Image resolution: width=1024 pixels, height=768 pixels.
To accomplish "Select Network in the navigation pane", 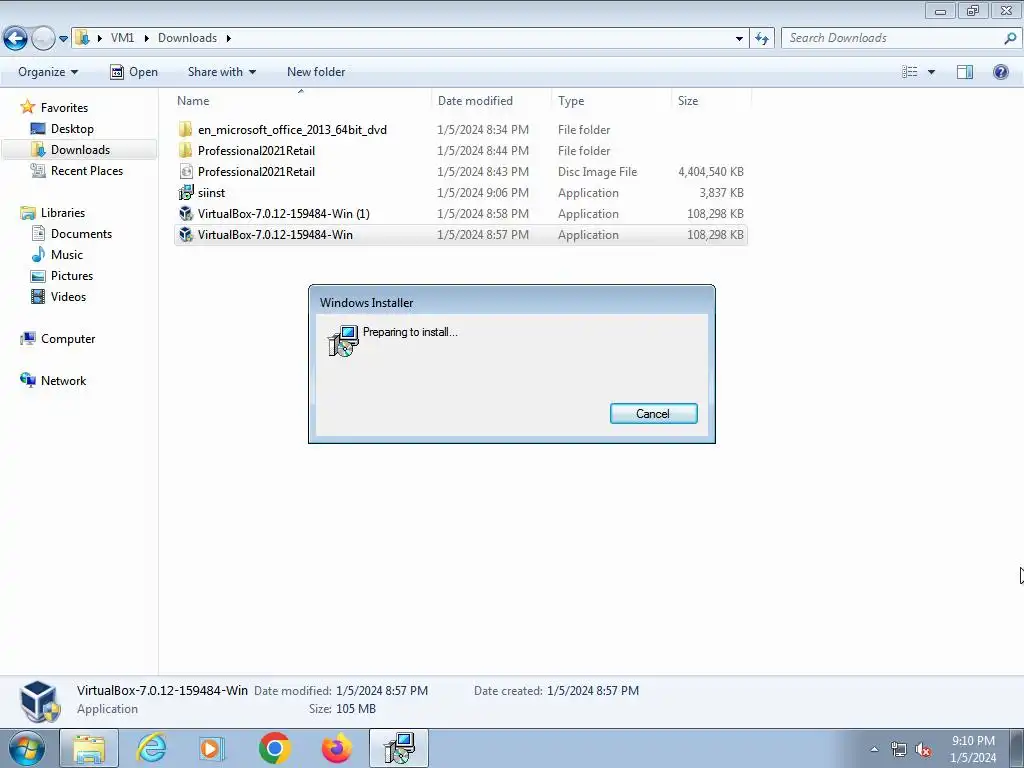I will point(63,381).
